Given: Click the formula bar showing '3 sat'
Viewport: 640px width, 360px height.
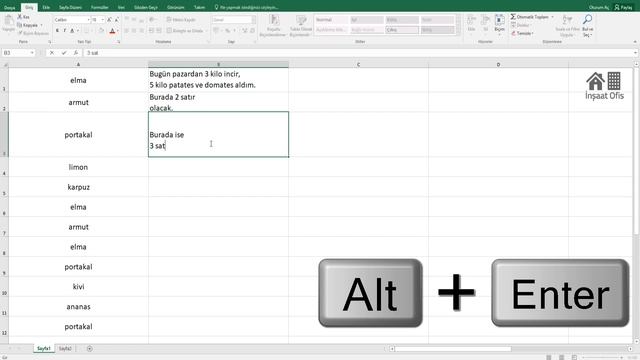Looking at the screenshot, I should click(358, 53).
